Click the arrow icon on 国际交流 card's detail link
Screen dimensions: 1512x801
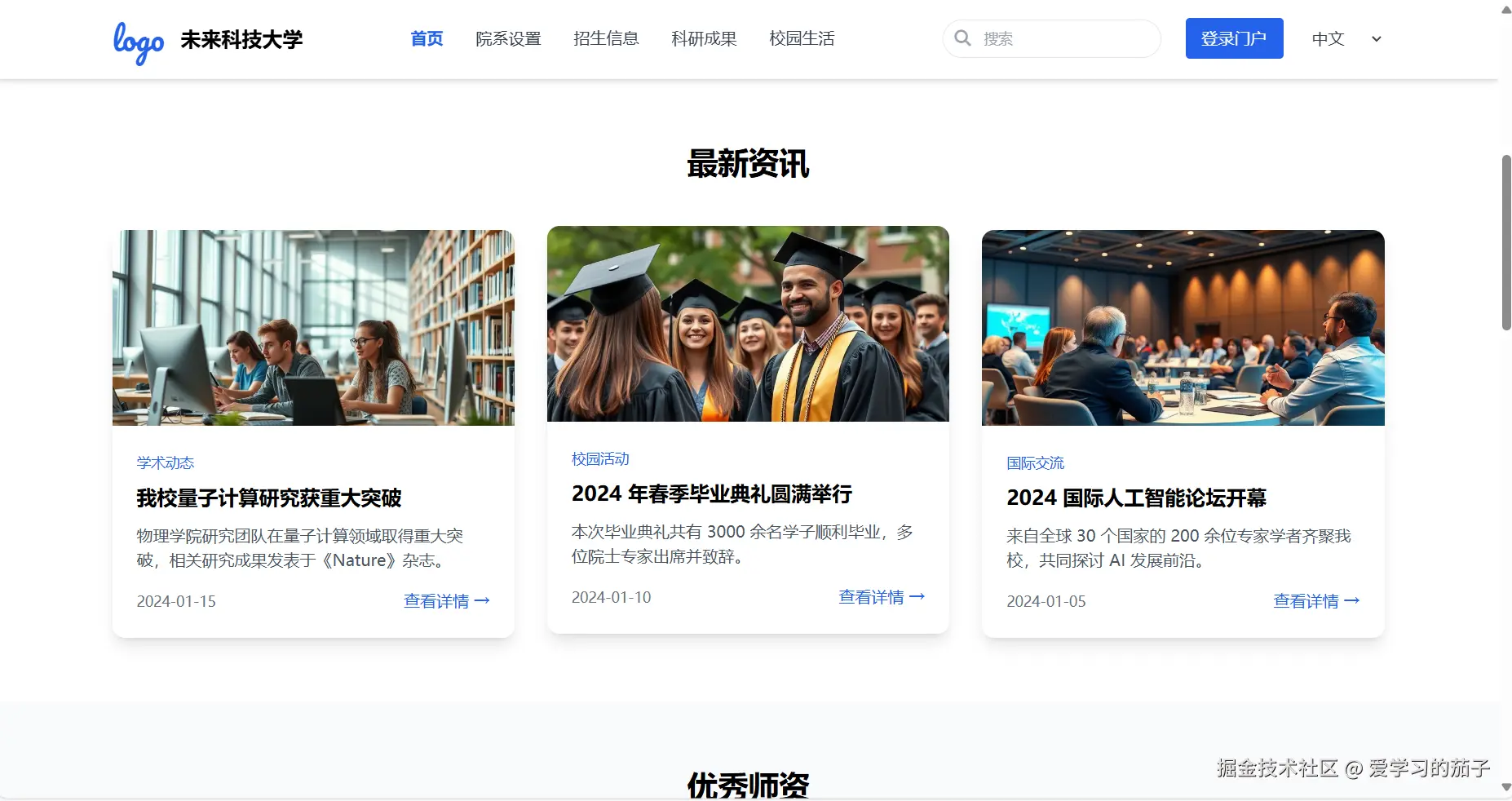(1351, 601)
